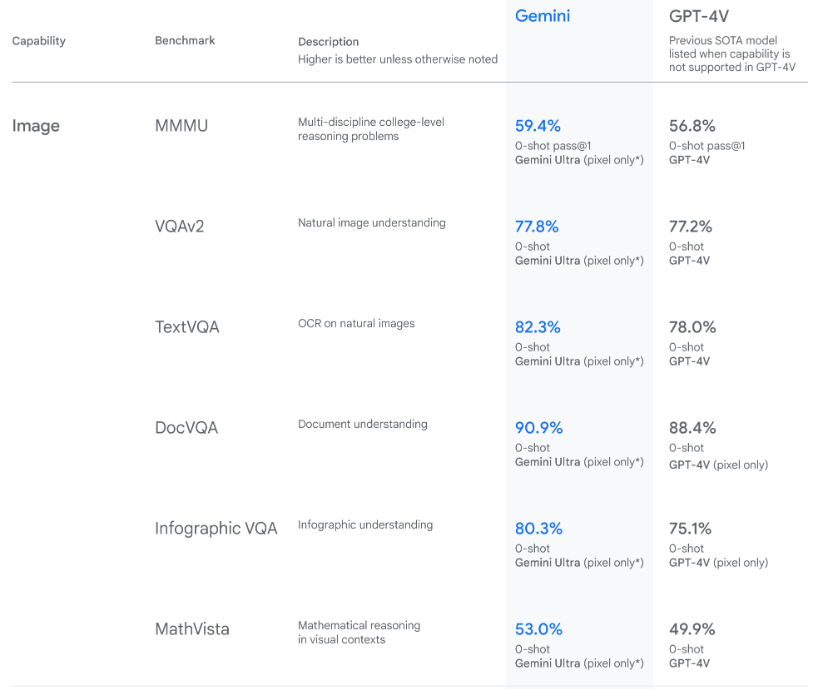Image resolution: width=819 pixels, height=689 pixels.
Task: Click GPT-4V's 56.8% MMMU score
Action: click(x=692, y=126)
